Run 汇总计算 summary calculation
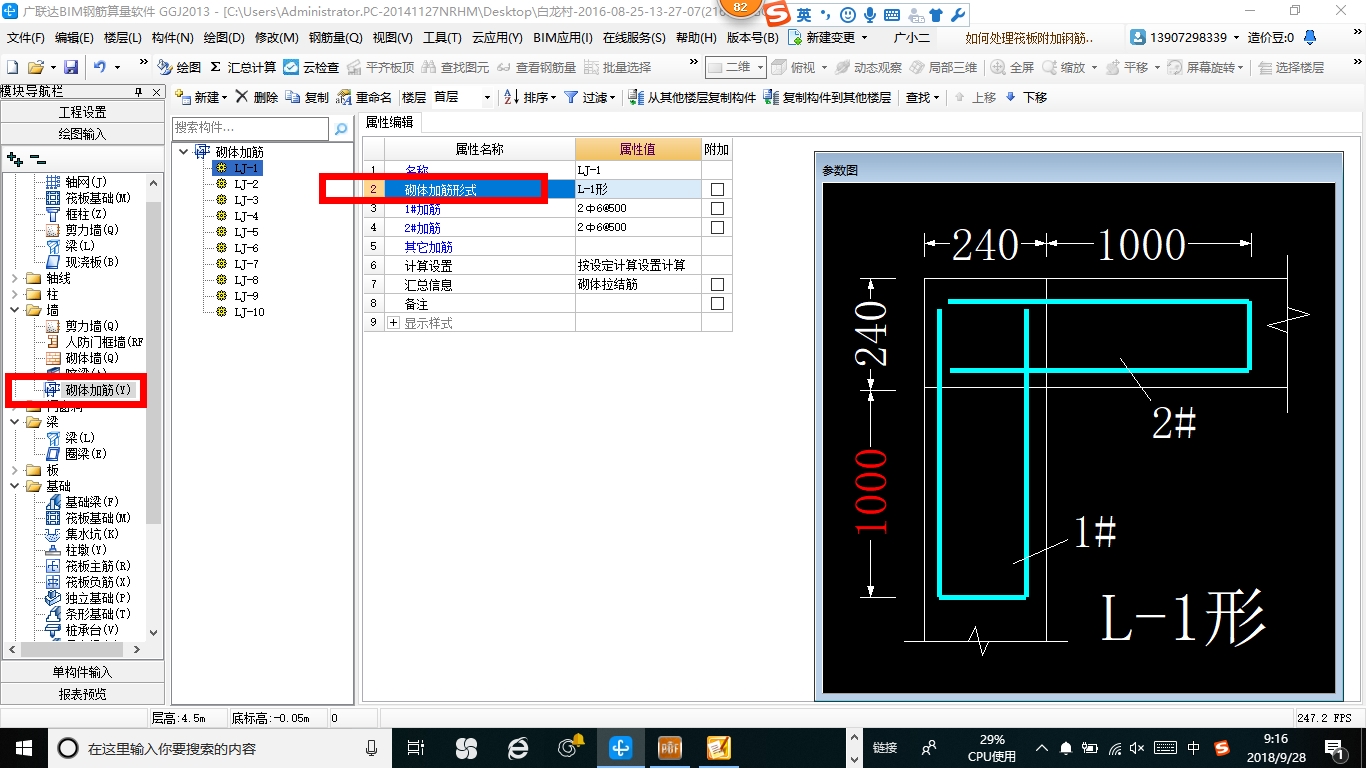This screenshot has width=1366, height=768. coord(243,67)
